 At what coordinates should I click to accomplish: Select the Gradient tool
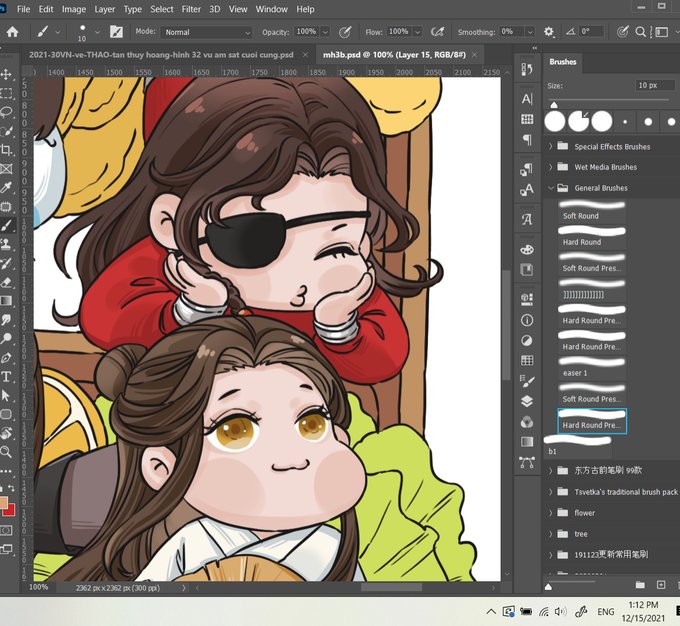pyautogui.click(x=6, y=301)
